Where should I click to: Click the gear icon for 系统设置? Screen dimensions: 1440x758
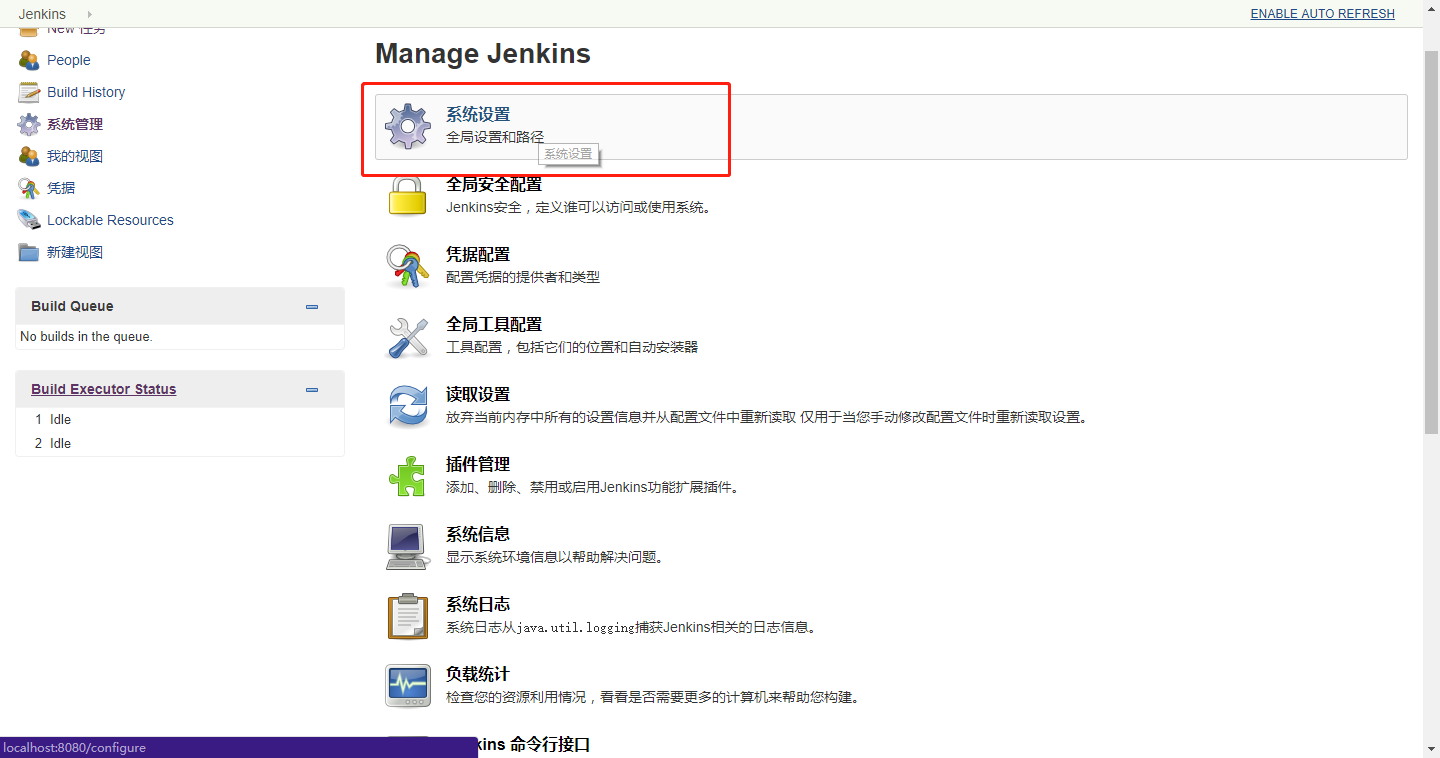tap(408, 126)
